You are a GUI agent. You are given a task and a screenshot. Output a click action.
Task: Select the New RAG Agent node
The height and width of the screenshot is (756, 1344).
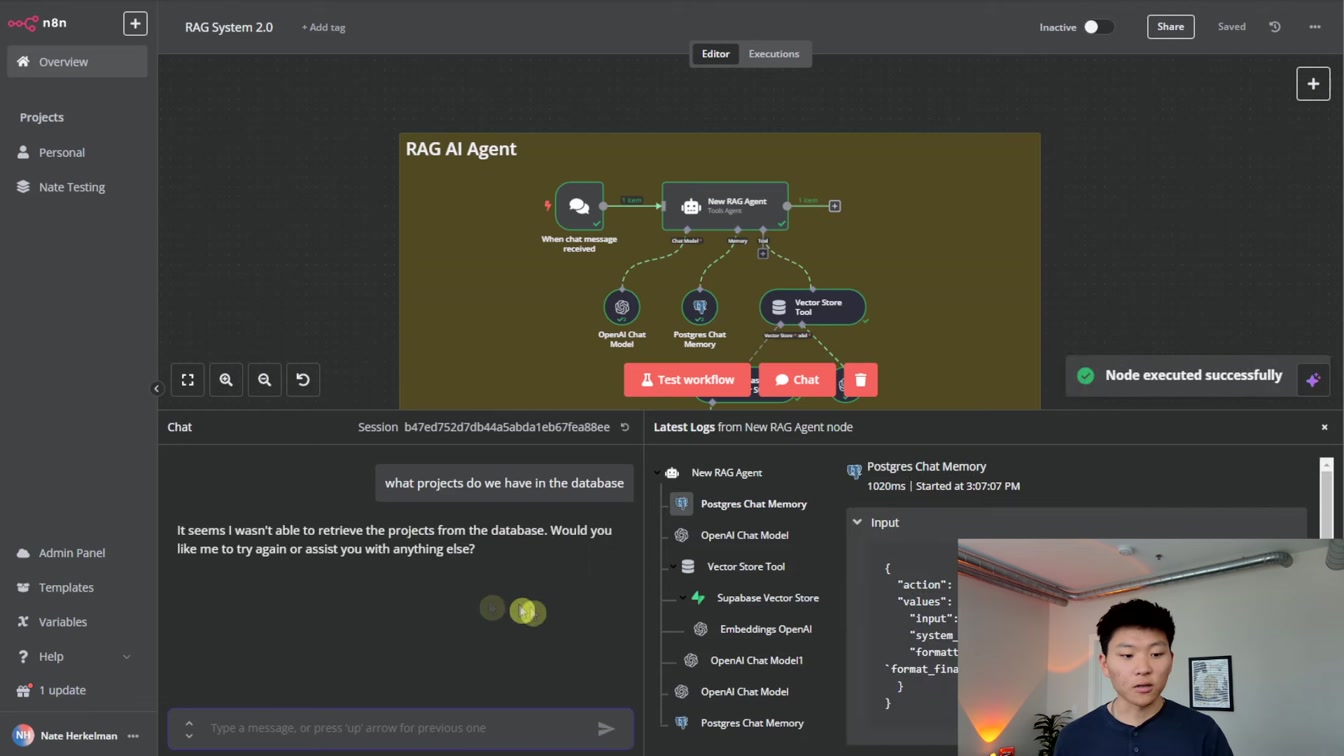coord(725,206)
